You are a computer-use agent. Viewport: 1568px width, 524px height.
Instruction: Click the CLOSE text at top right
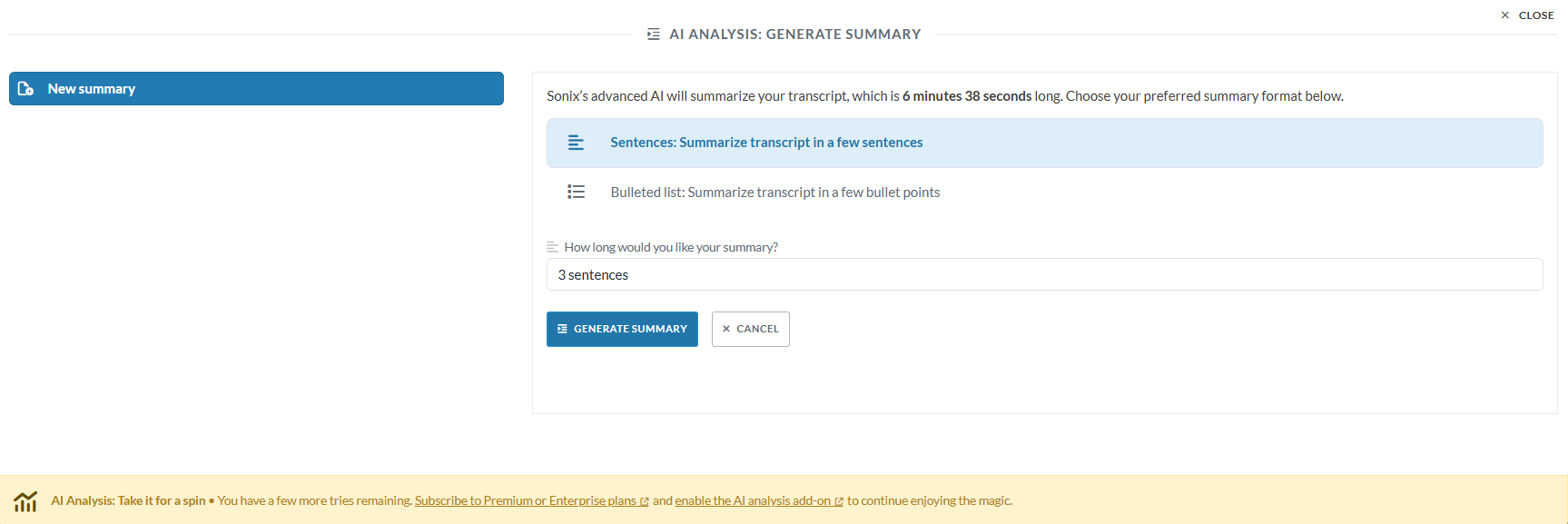click(x=1536, y=15)
